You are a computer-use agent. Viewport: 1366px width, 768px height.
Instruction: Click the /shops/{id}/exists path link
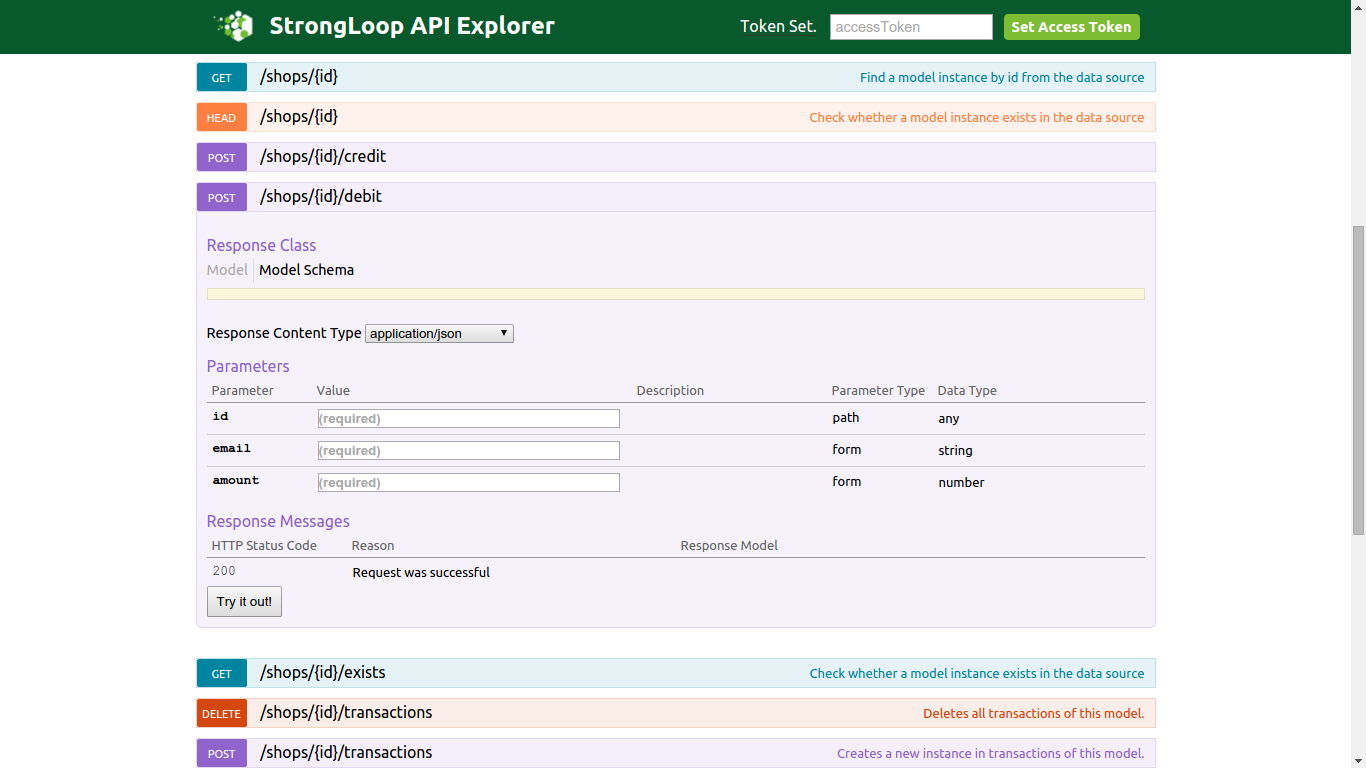[x=323, y=673]
